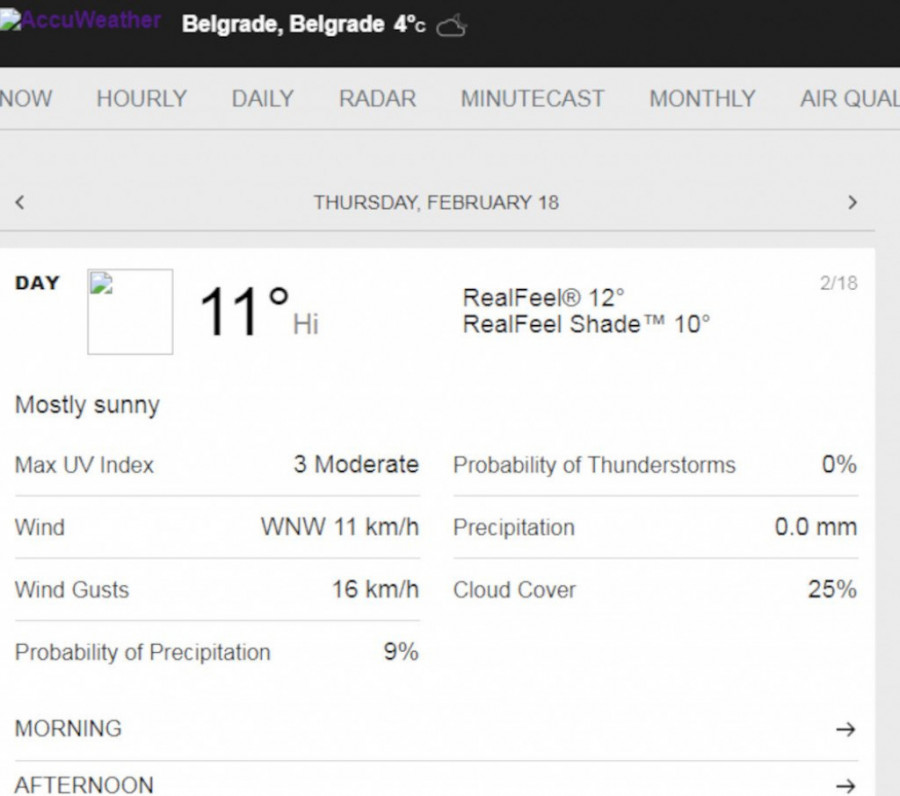Click the 4°c current temperature in header
The image size is (900, 796).
point(409,25)
